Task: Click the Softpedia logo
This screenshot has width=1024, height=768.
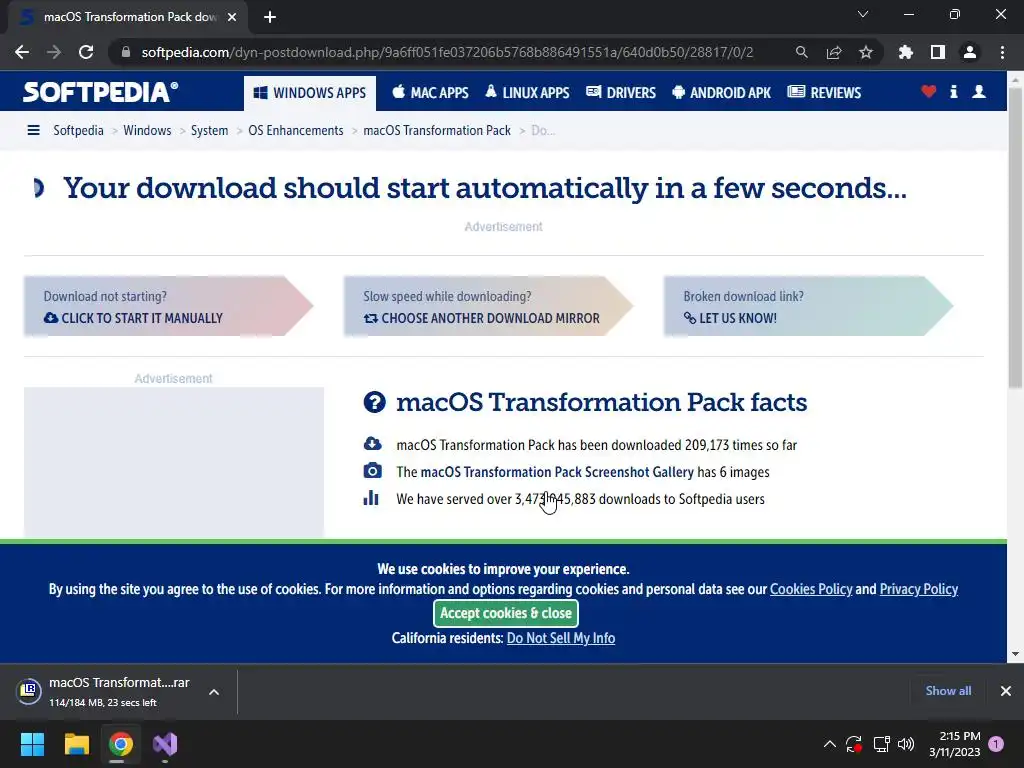Action: [x=101, y=92]
